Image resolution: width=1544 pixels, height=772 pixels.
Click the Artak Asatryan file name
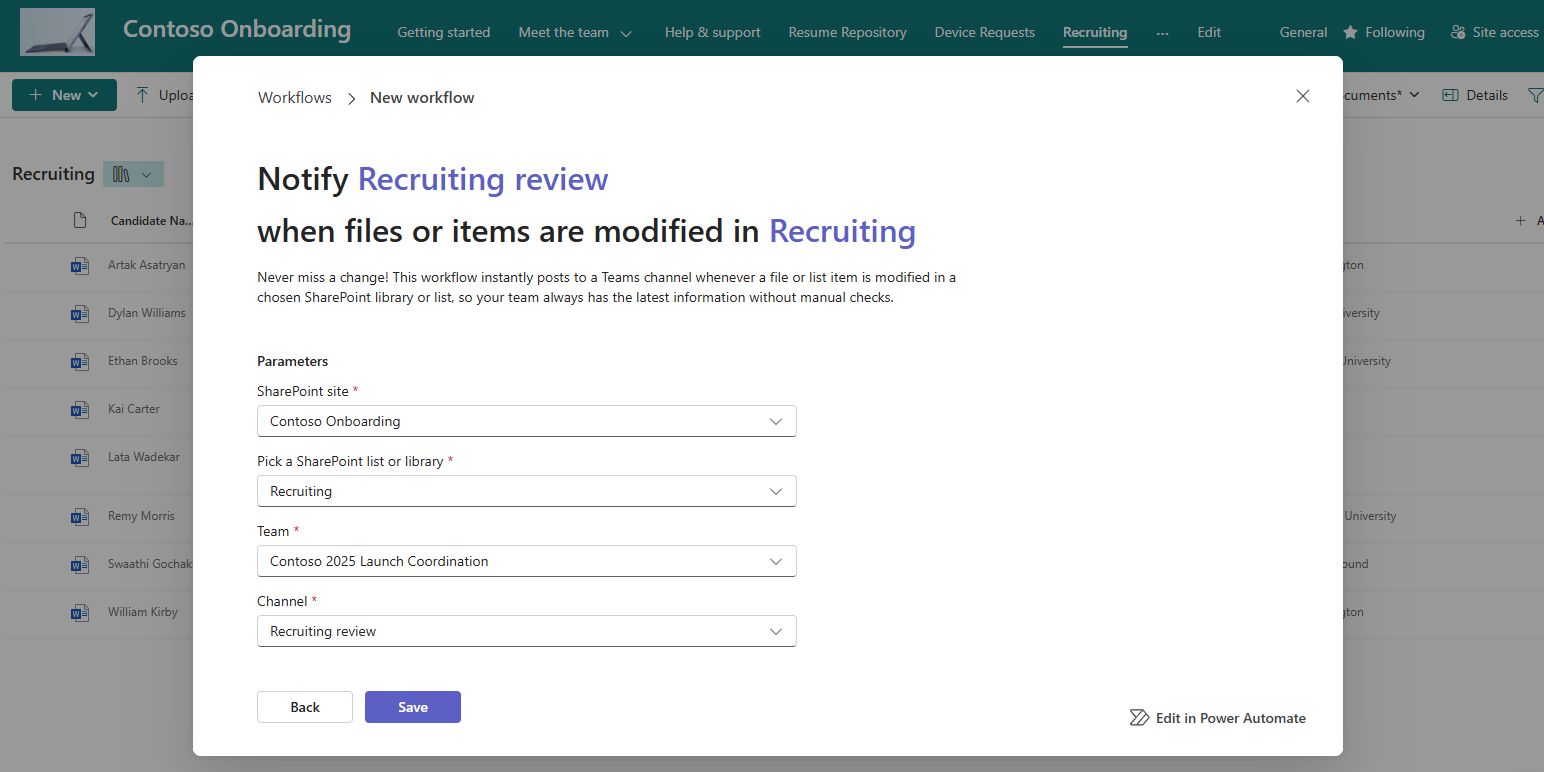pyautogui.click(x=146, y=265)
